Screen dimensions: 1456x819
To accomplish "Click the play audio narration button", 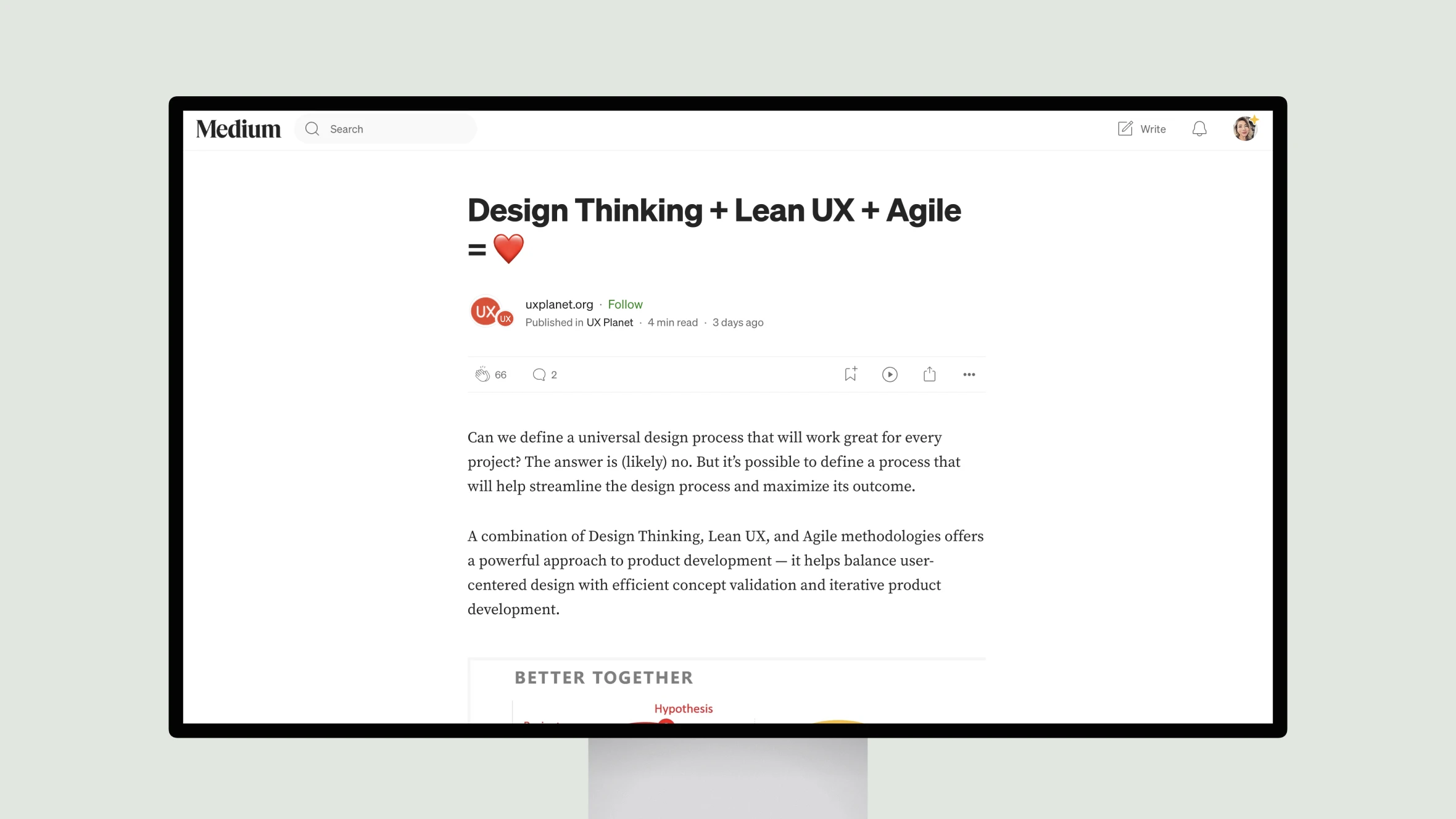I will click(889, 374).
